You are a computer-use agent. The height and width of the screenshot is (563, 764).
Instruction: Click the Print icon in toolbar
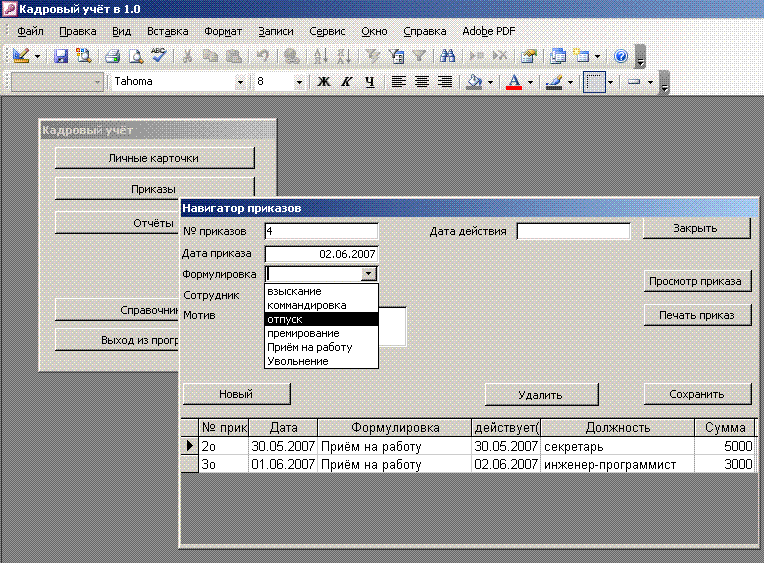click(x=113, y=56)
